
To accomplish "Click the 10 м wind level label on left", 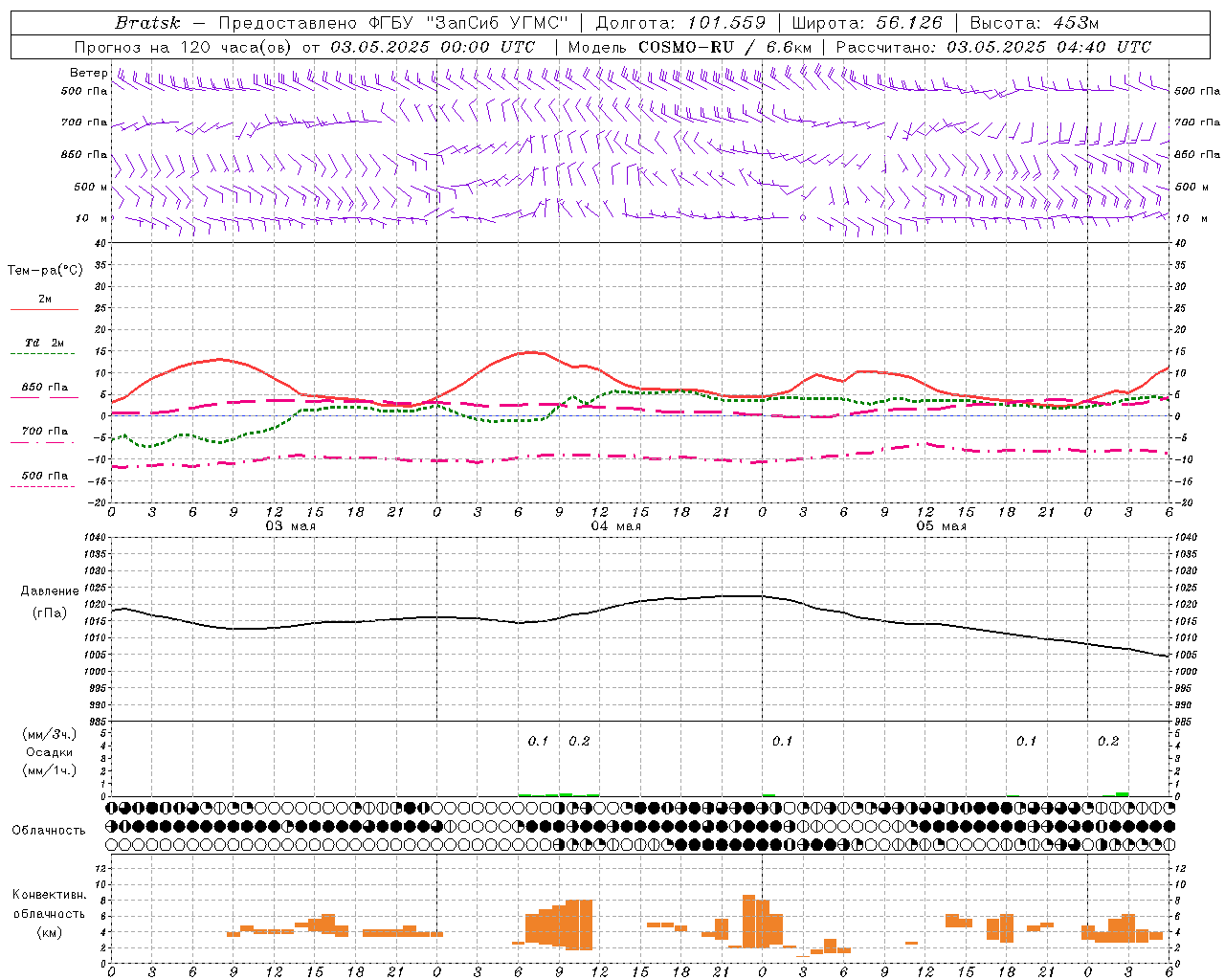I will tap(91, 218).
